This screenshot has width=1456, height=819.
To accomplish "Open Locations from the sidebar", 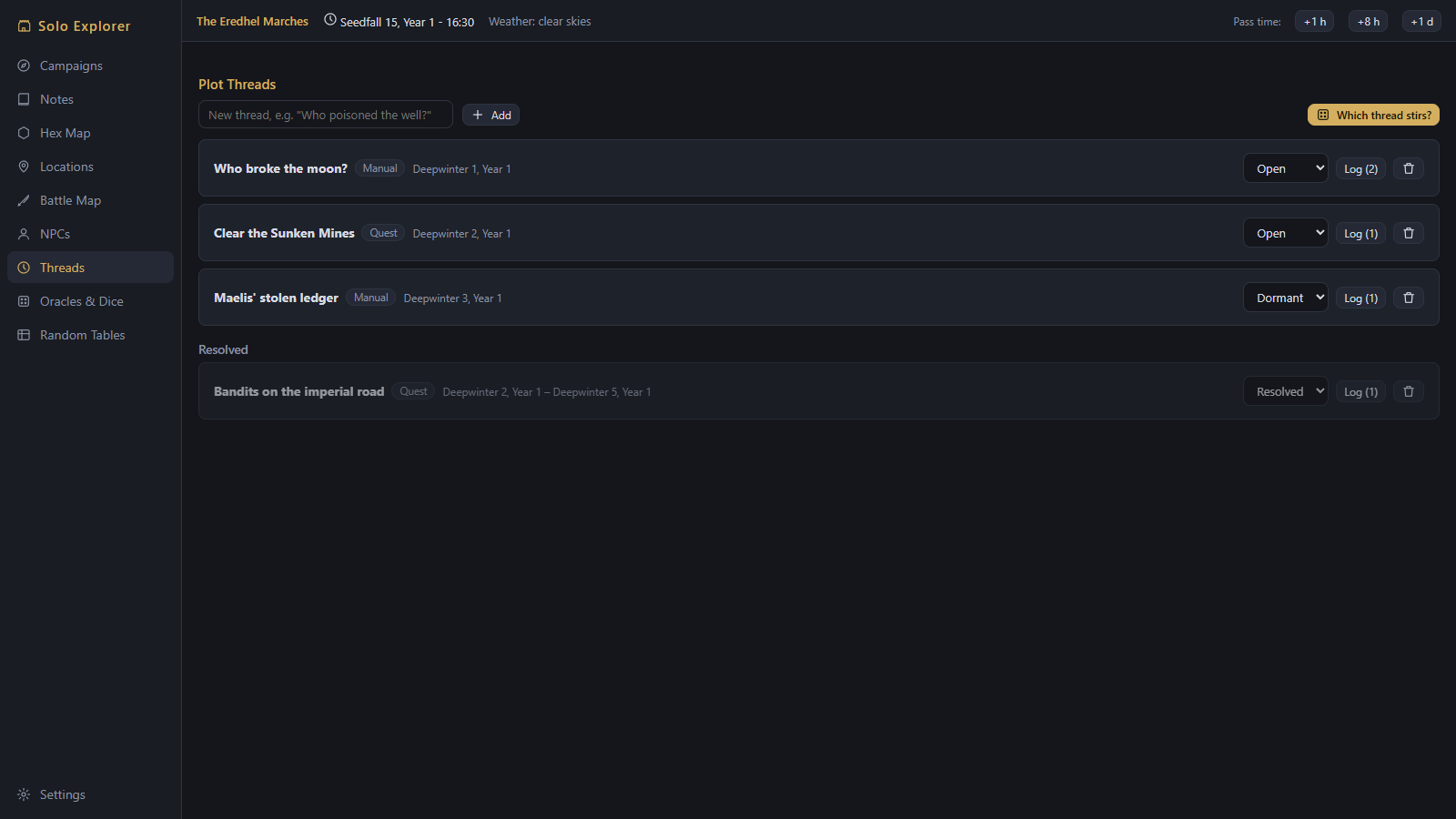I will pos(90,167).
